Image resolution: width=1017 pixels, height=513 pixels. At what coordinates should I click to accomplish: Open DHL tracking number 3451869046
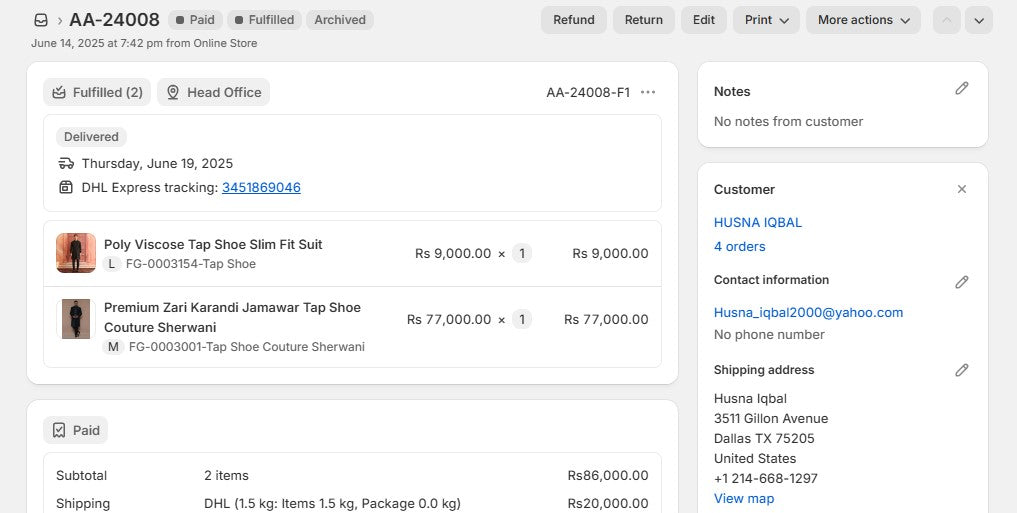pos(261,187)
